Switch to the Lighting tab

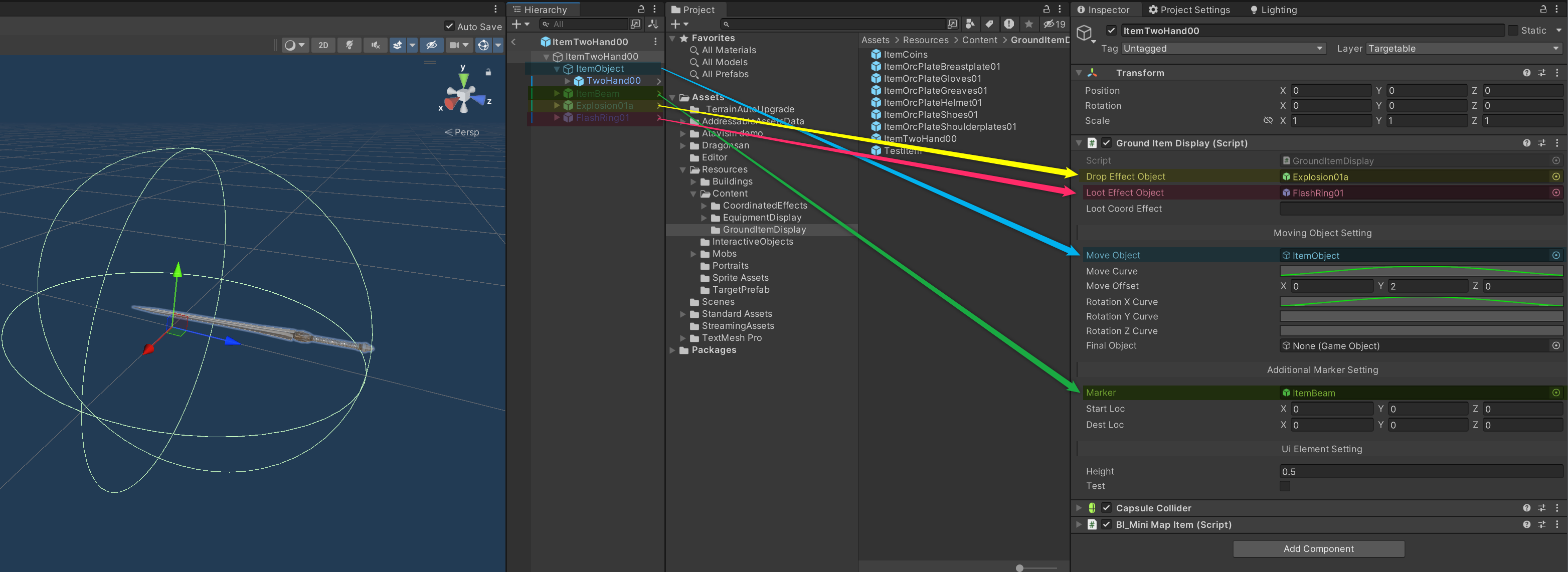coord(1273,10)
